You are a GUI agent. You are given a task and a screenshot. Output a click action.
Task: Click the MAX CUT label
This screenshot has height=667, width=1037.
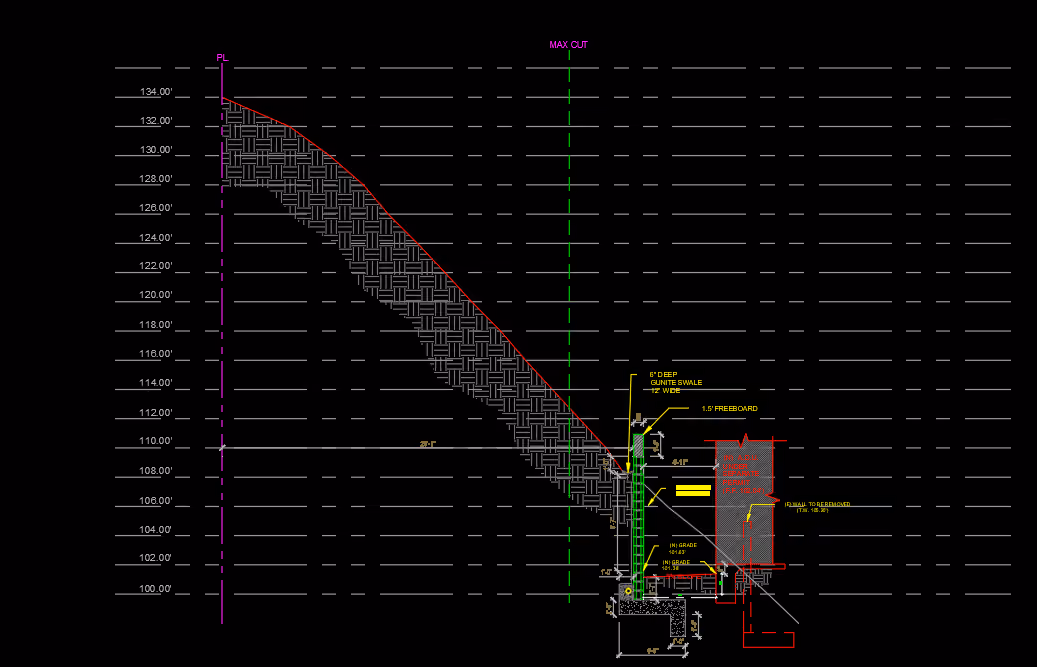pos(568,45)
